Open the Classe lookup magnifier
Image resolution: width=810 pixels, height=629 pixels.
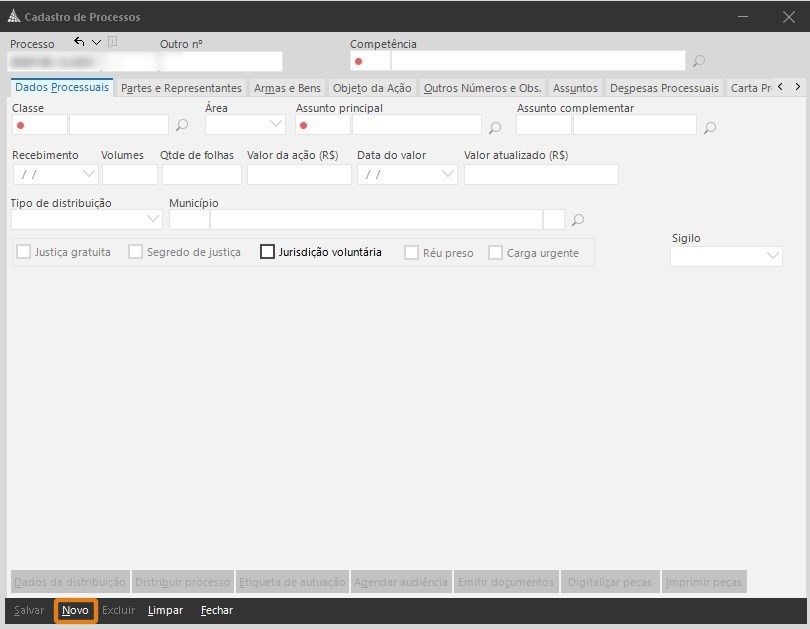click(182, 126)
